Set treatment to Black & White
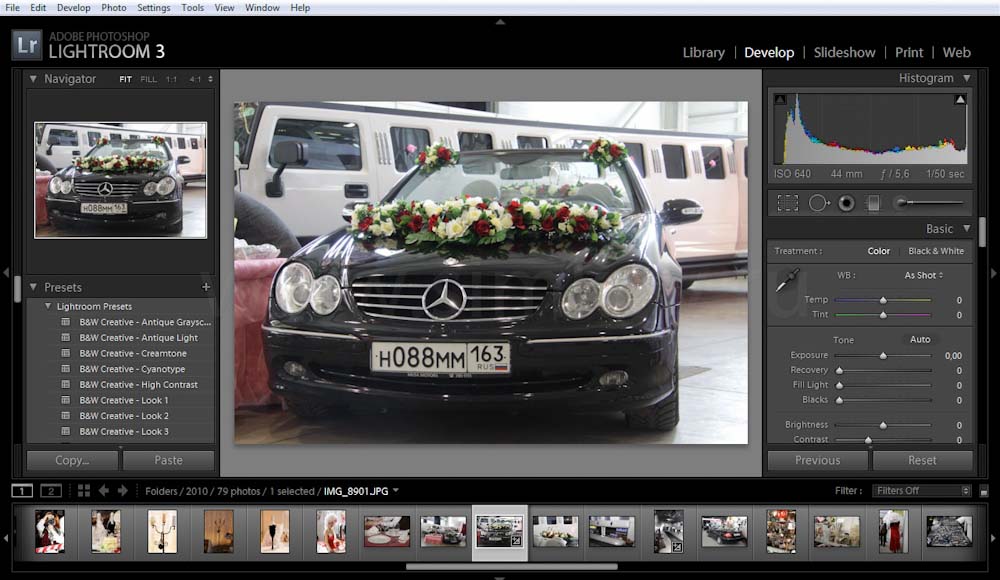1000x580 pixels. tap(936, 251)
